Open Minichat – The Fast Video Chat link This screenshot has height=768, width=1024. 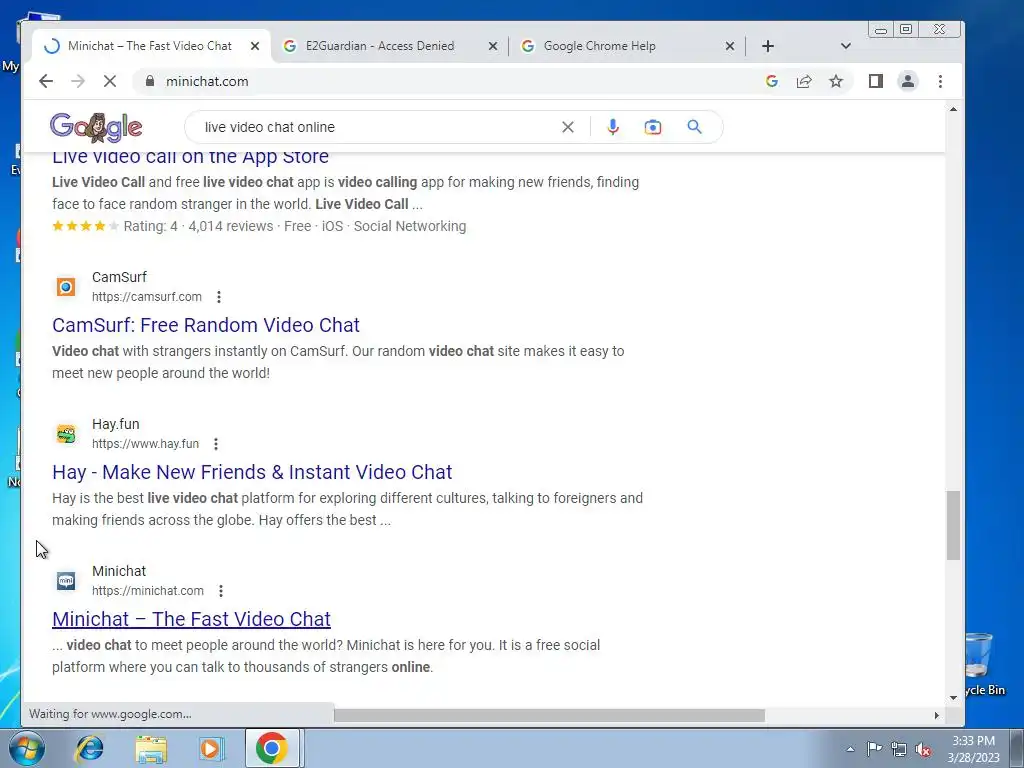191,618
